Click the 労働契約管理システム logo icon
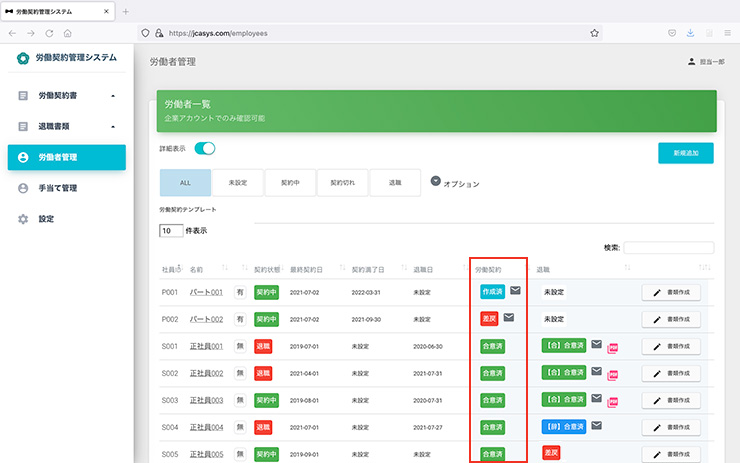 [23, 58]
